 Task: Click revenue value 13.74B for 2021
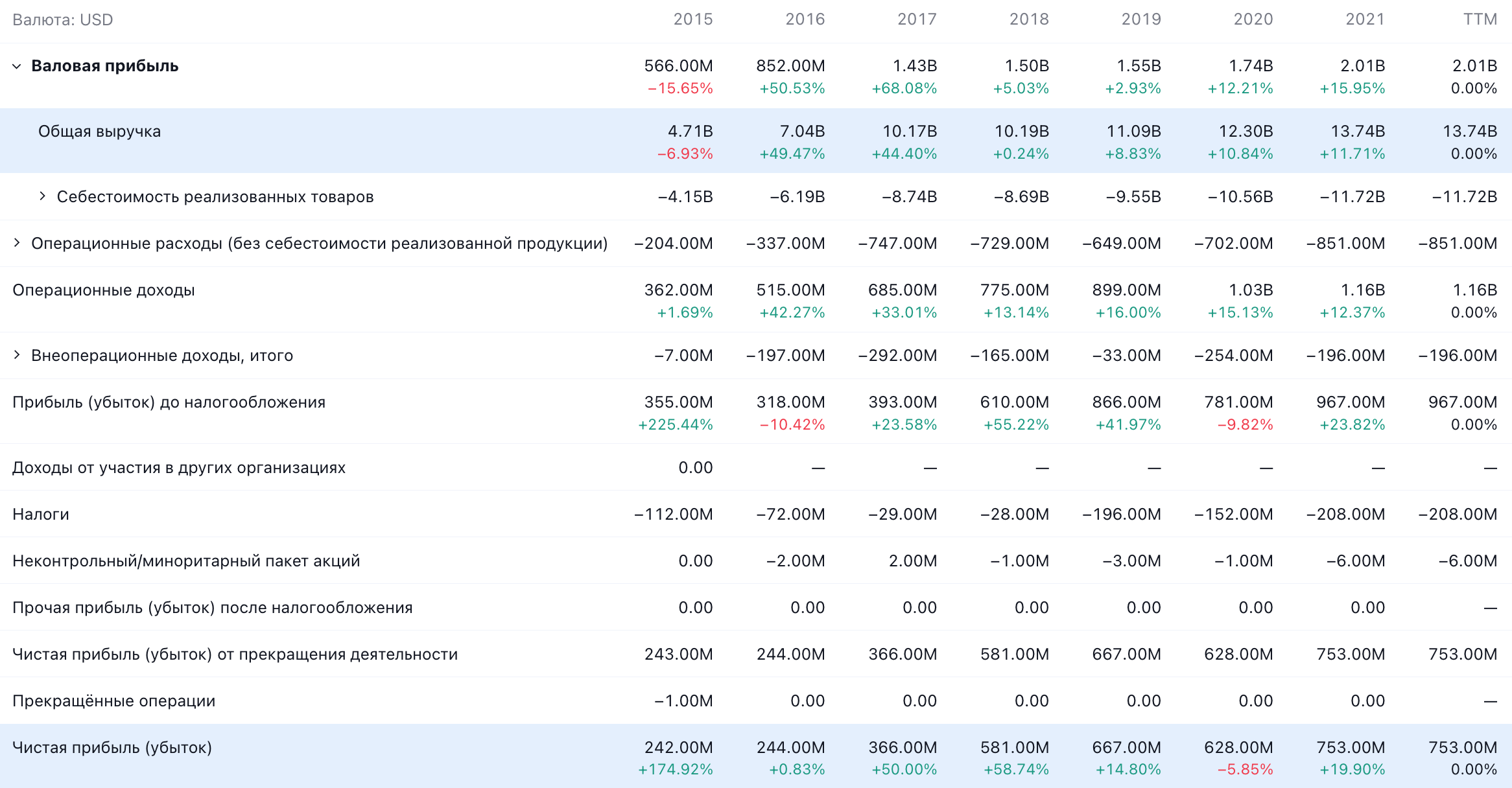pyautogui.click(x=1358, y=132)
